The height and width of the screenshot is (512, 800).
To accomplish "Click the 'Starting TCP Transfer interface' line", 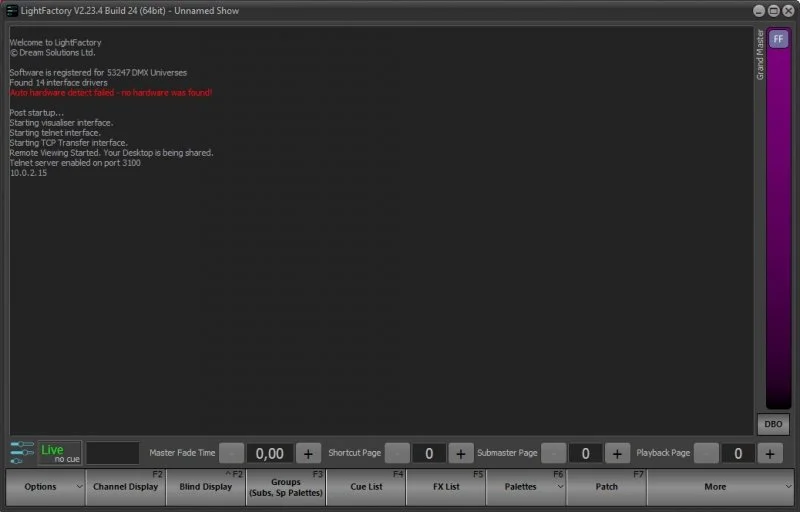I will click(68, 143).
